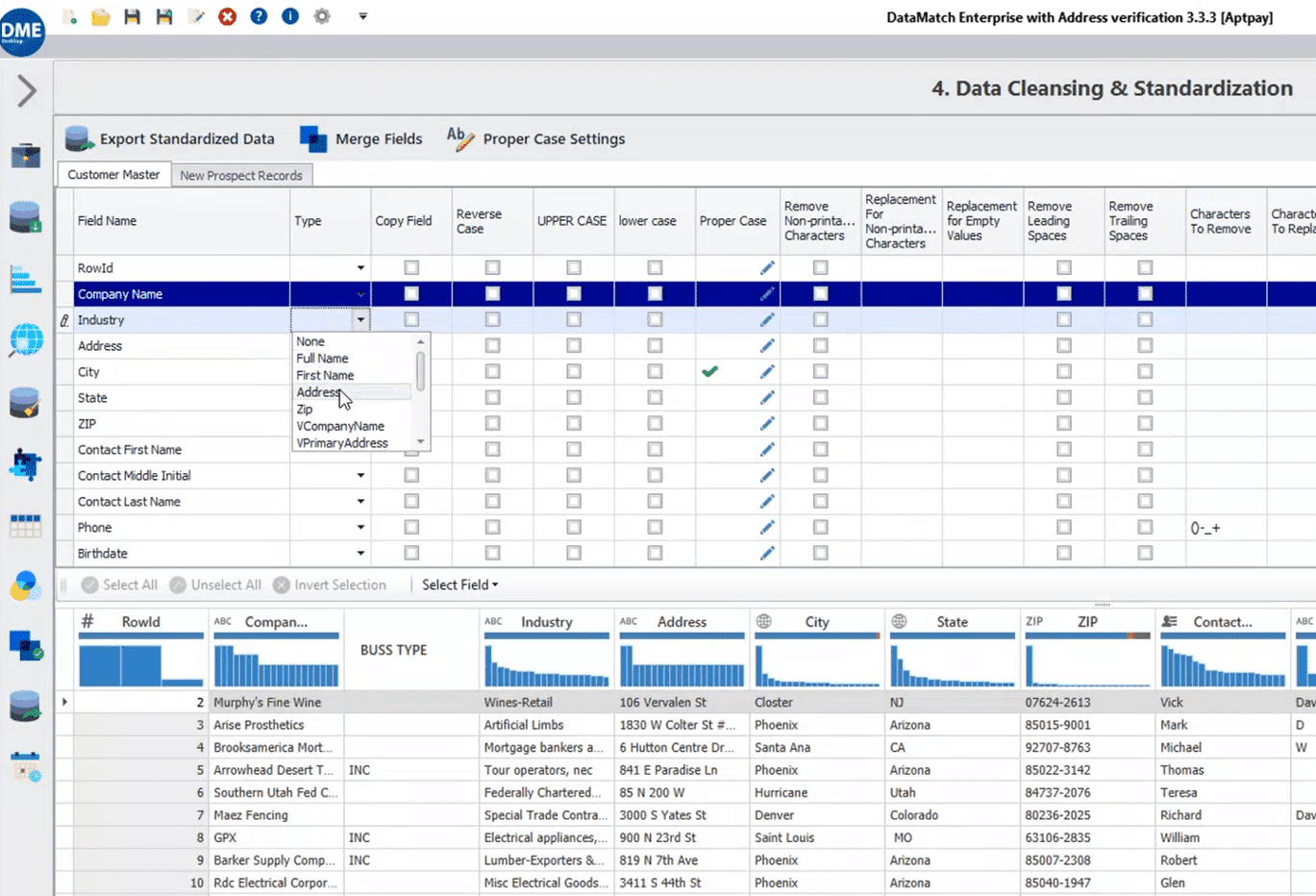Click the Proper Case pencil icon for Address
The width and height of the screenshot is (1316, 896).
(x=767, y=345)
